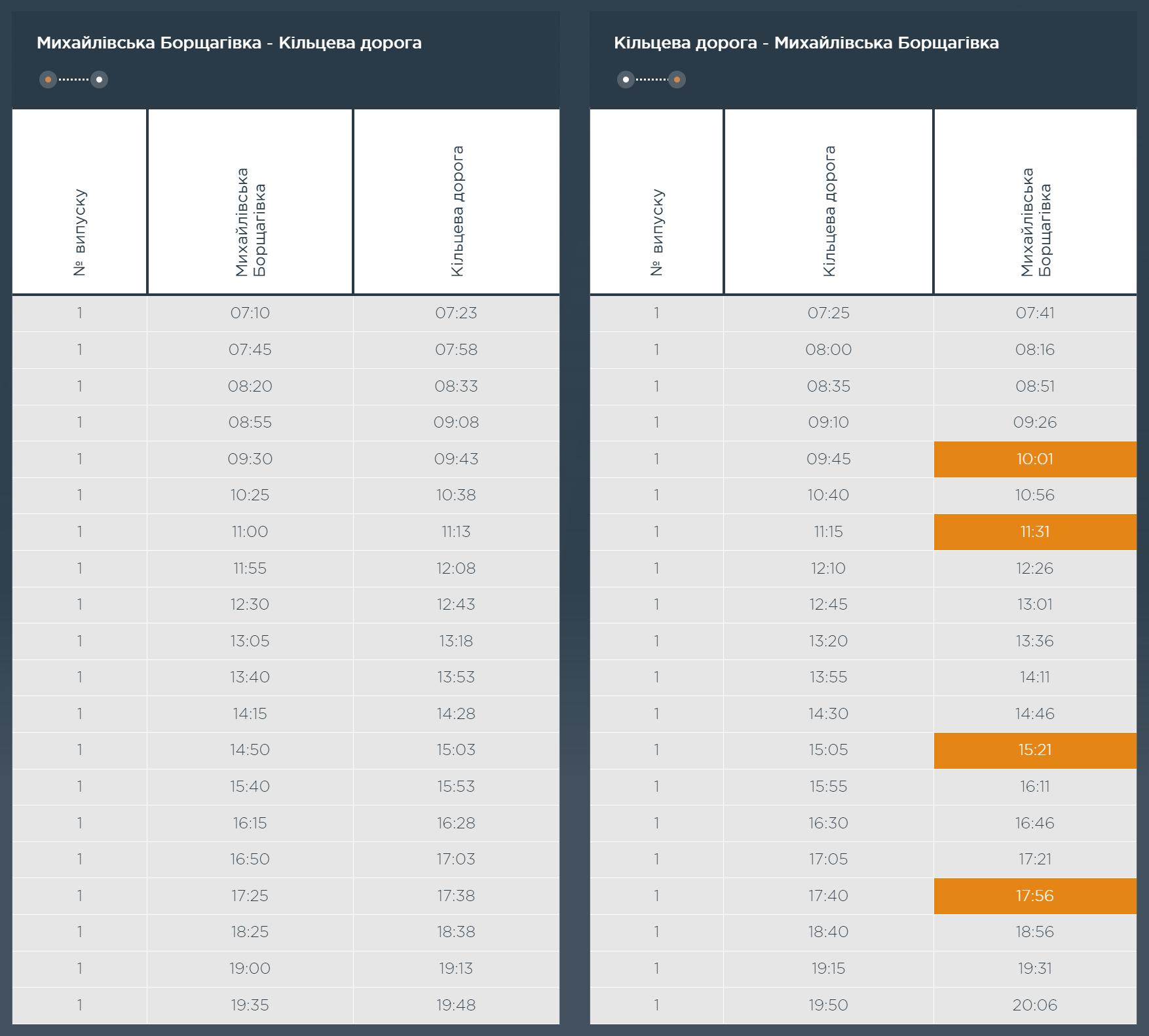Click the orange start dot in the left route header

(x=48, y=80)
